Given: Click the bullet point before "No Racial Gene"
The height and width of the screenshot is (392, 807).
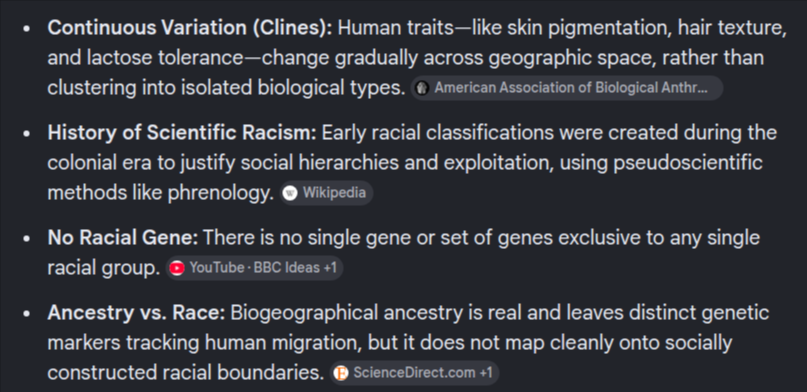Looking at the screenshot, I should tap(27, 238).
